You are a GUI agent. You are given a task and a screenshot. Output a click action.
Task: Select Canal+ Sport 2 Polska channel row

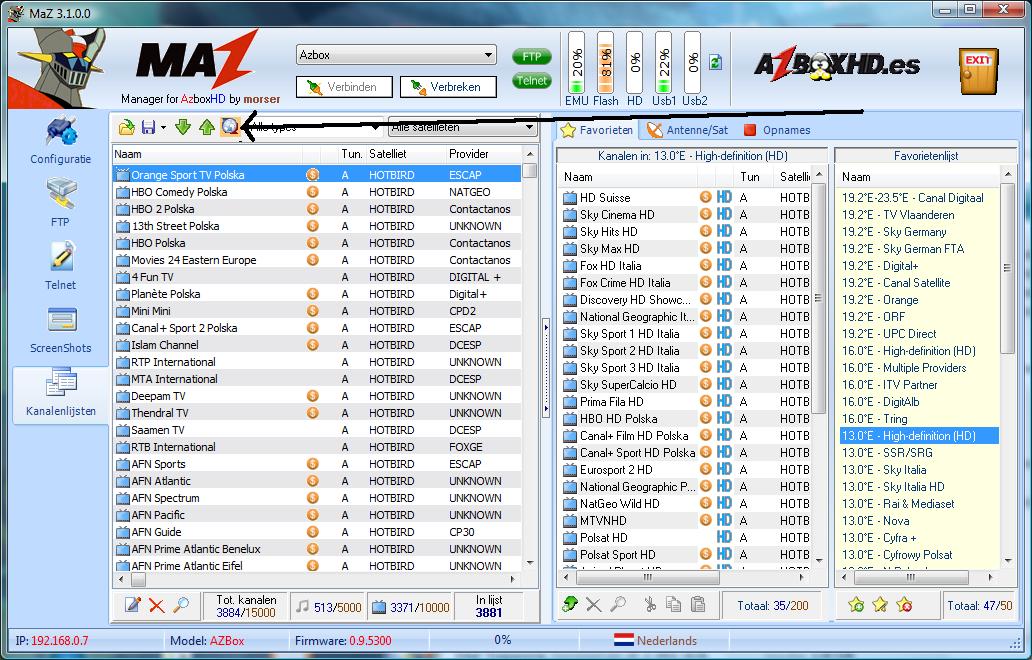click(317, 328)
